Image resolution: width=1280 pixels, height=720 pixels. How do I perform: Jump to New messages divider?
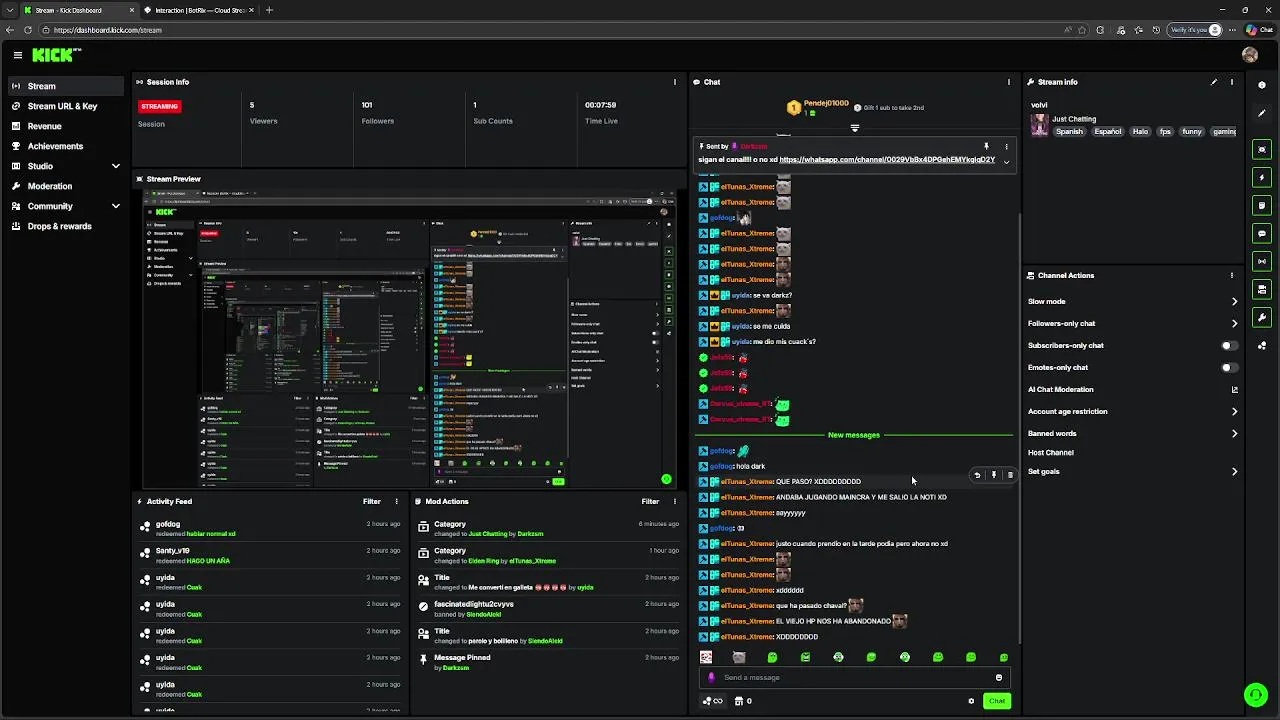pyautogui.click(x=854, y=435)
